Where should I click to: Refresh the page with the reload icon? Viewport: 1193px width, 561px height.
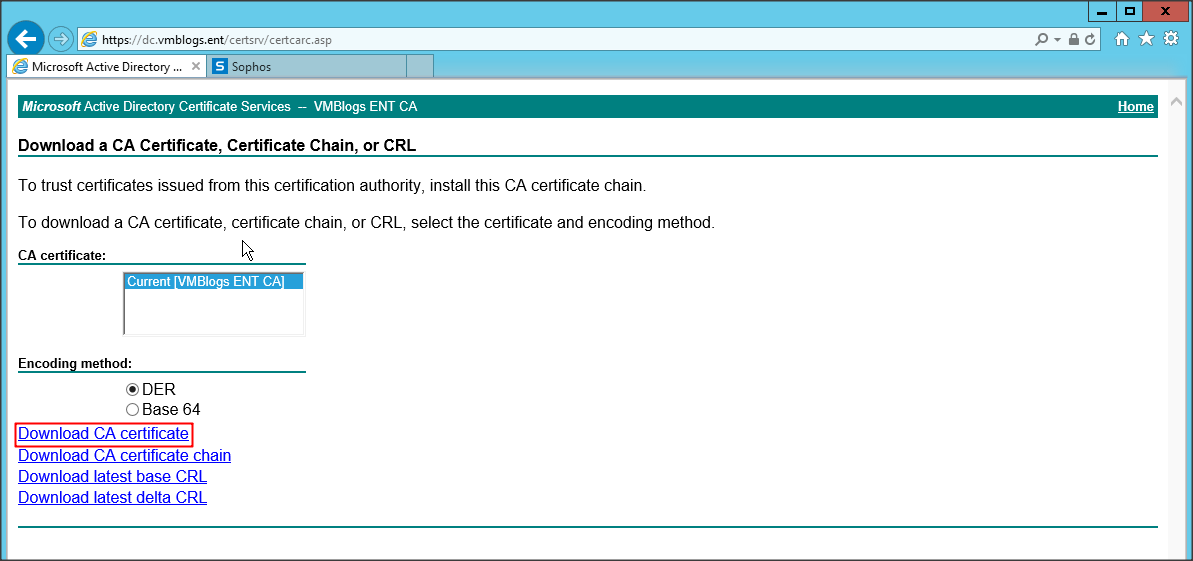tap(1090, 39)
